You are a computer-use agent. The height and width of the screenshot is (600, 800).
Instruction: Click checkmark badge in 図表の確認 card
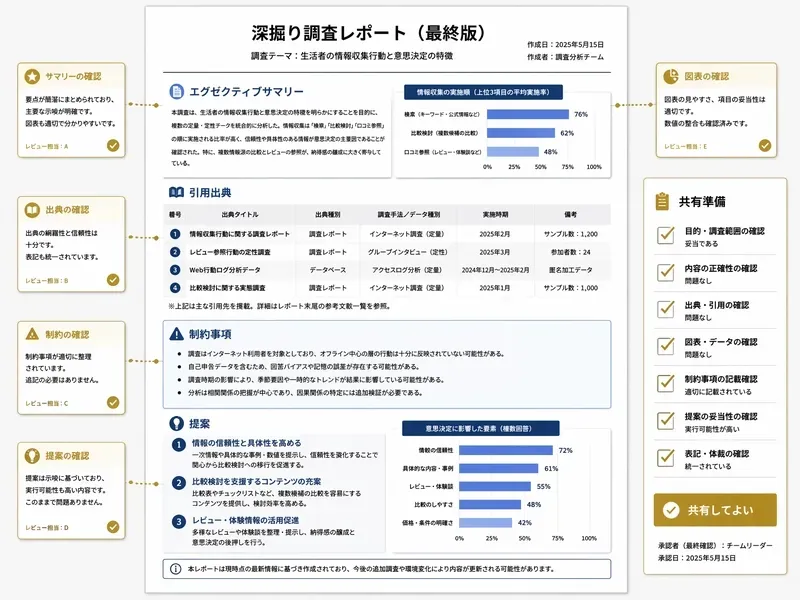(765, 145)
